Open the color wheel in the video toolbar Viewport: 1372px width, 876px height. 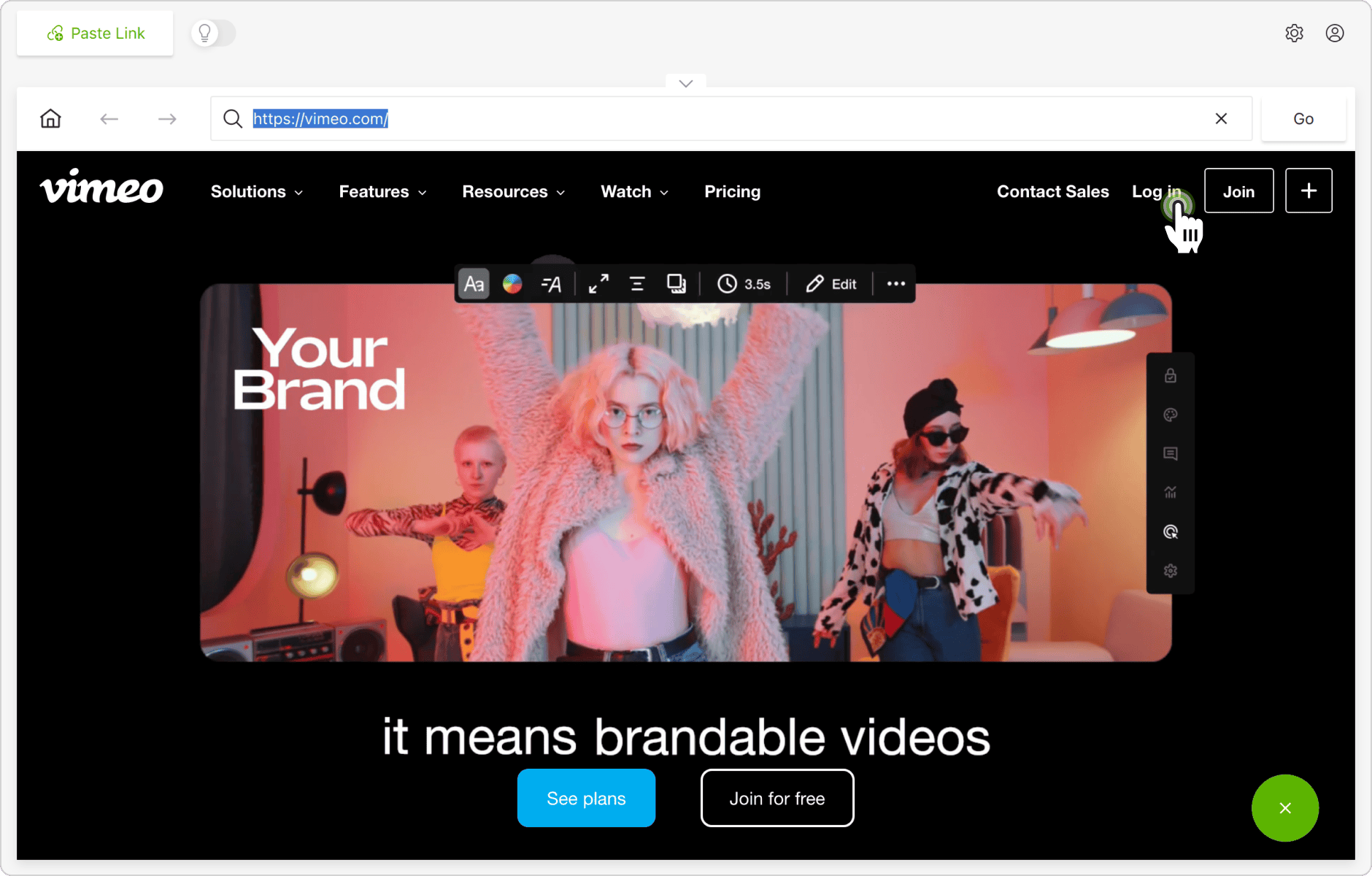click(x=512, y=284)
